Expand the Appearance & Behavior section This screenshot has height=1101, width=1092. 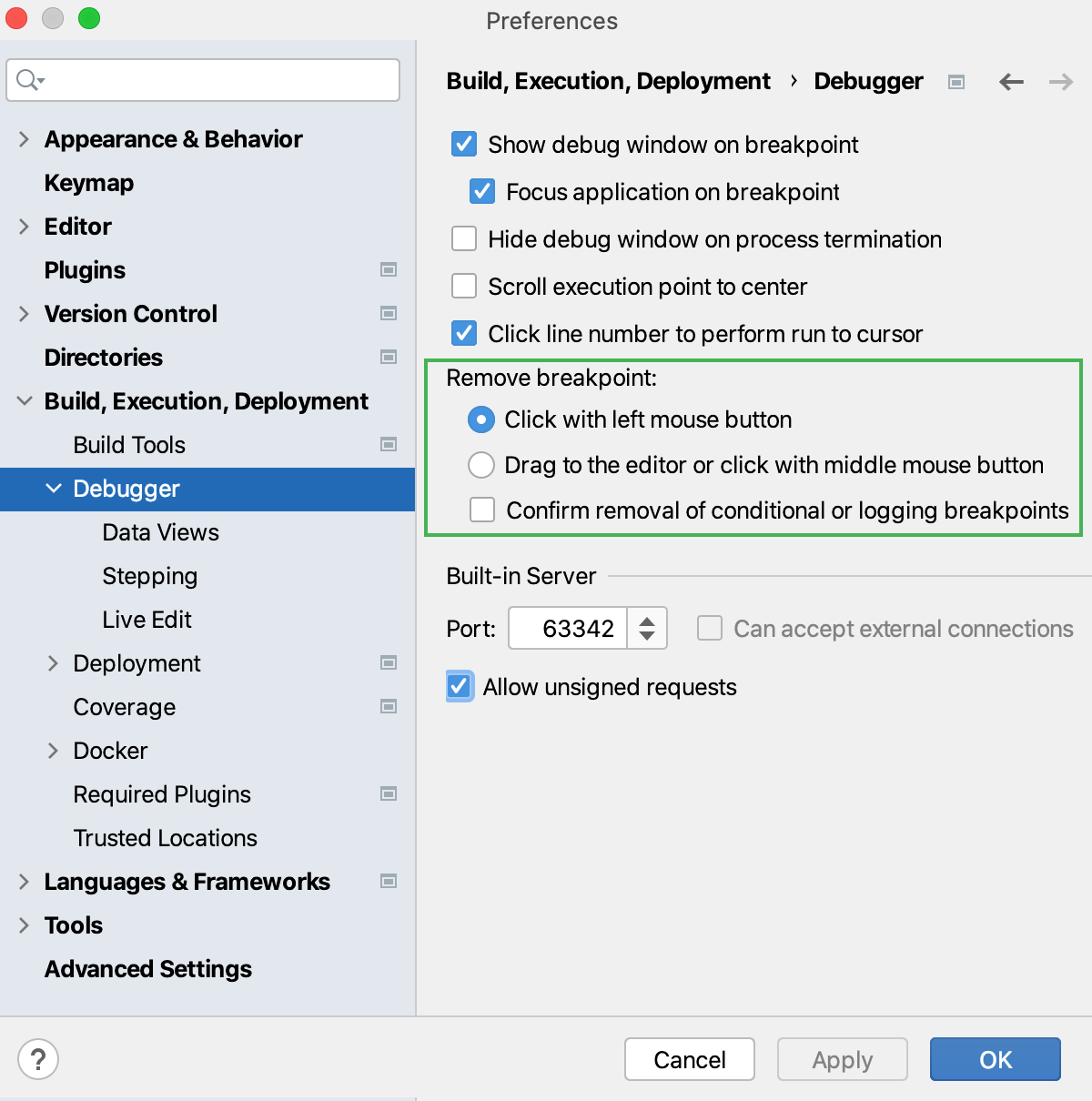pyautogui.click(x=24, y=138)
